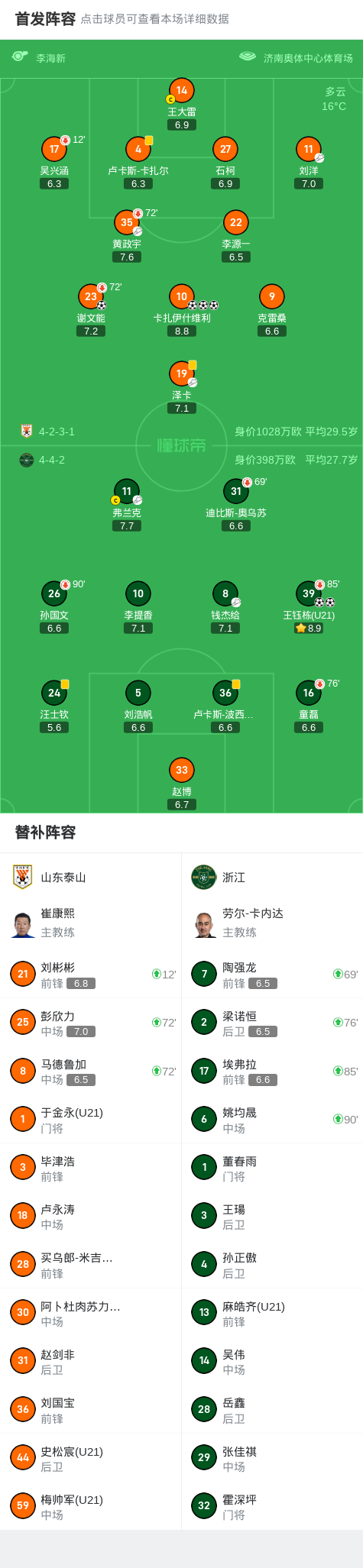The image size is (363, 1568).
Task: Select substitute 刘彬彬 number 21 row
Action: [x=91, y=974]
